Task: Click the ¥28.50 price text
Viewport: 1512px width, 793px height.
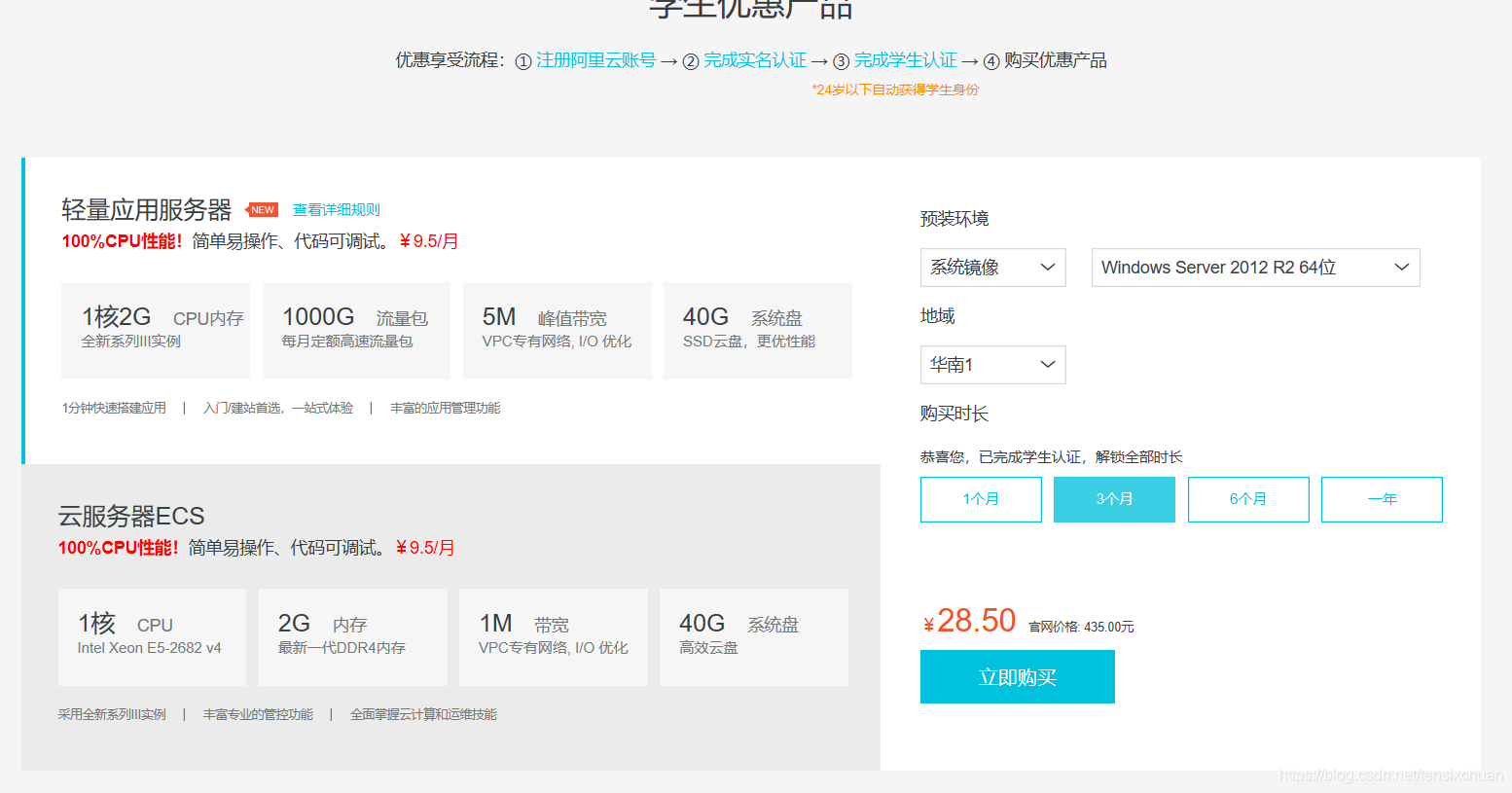Action: [x=969, y=621]
